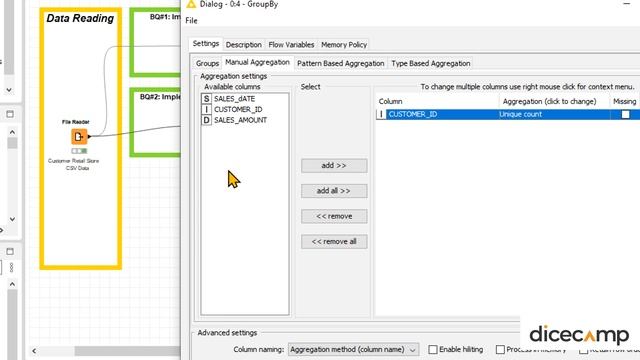The height and width of the screenshot is (360, 640).
Task: Switch to the Description tab
Action: pos(244,45)
